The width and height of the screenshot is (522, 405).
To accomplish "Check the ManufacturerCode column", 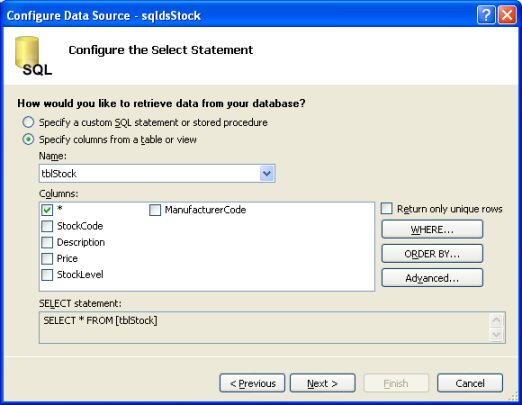I will [x=155, y=210].
